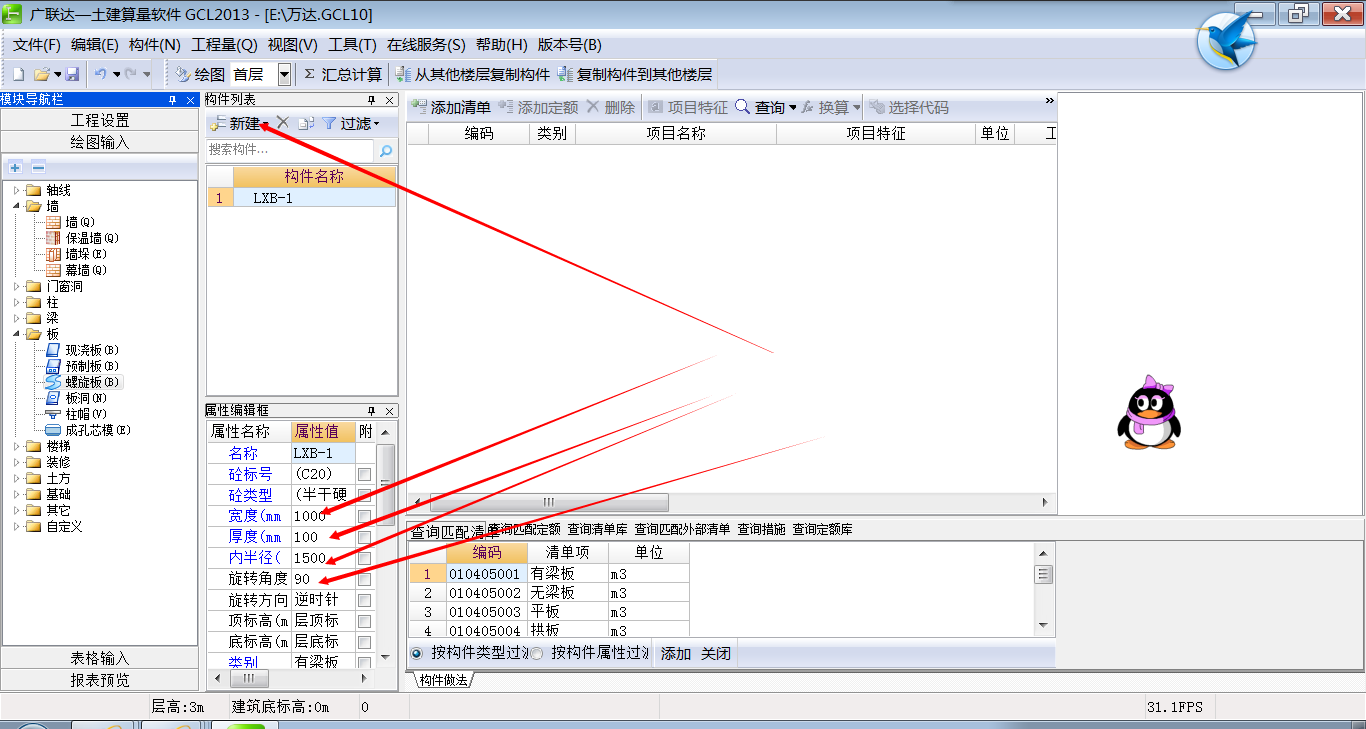This screenshot has width=1366, height=729.
Task: Click the penguin mascot icon
Action: [1148, 412]
